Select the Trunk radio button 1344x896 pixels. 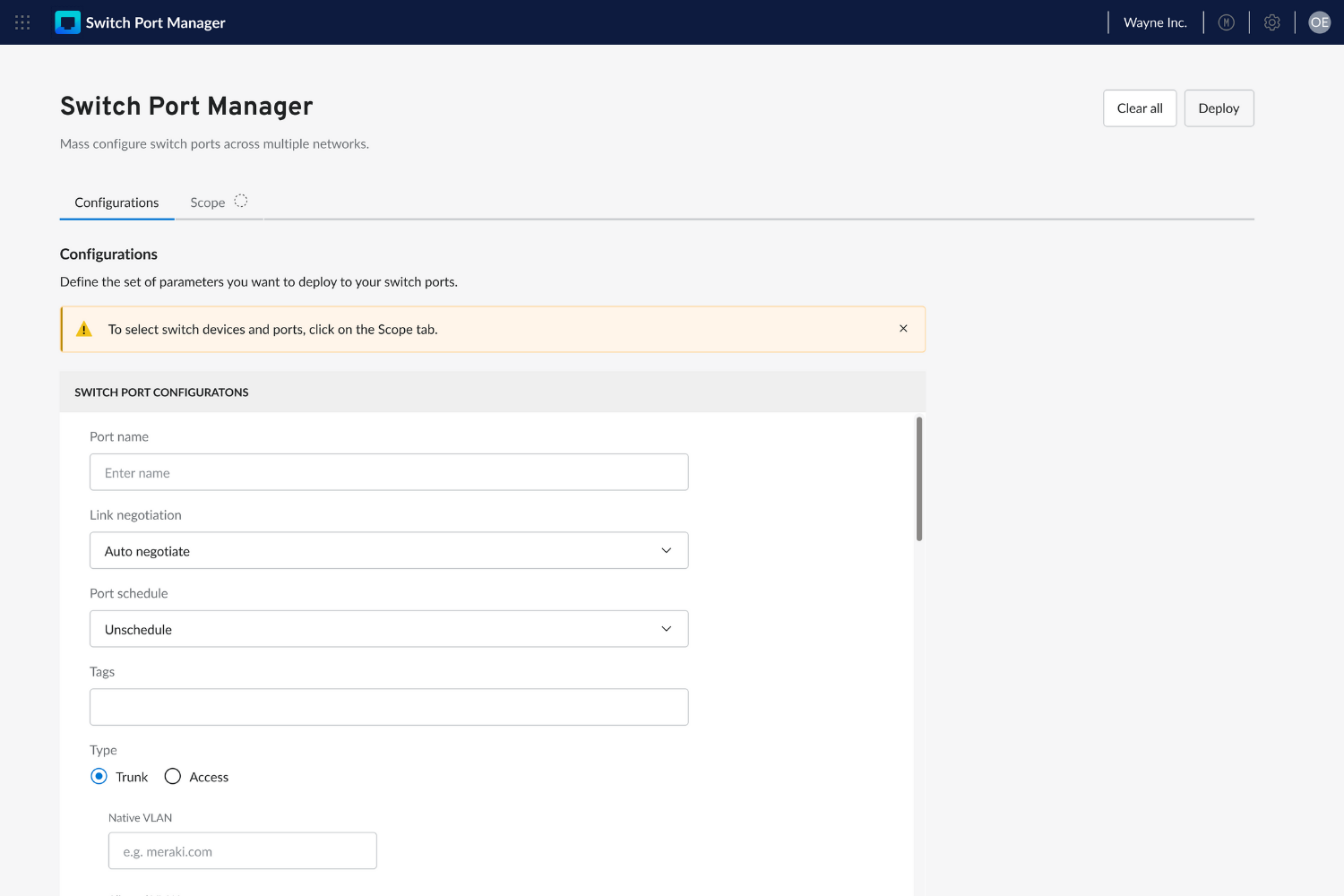point(99,776)
